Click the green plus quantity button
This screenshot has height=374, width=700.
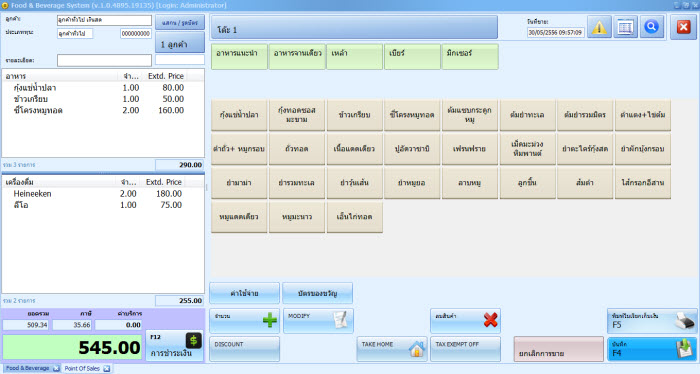(x=245, y=320)
